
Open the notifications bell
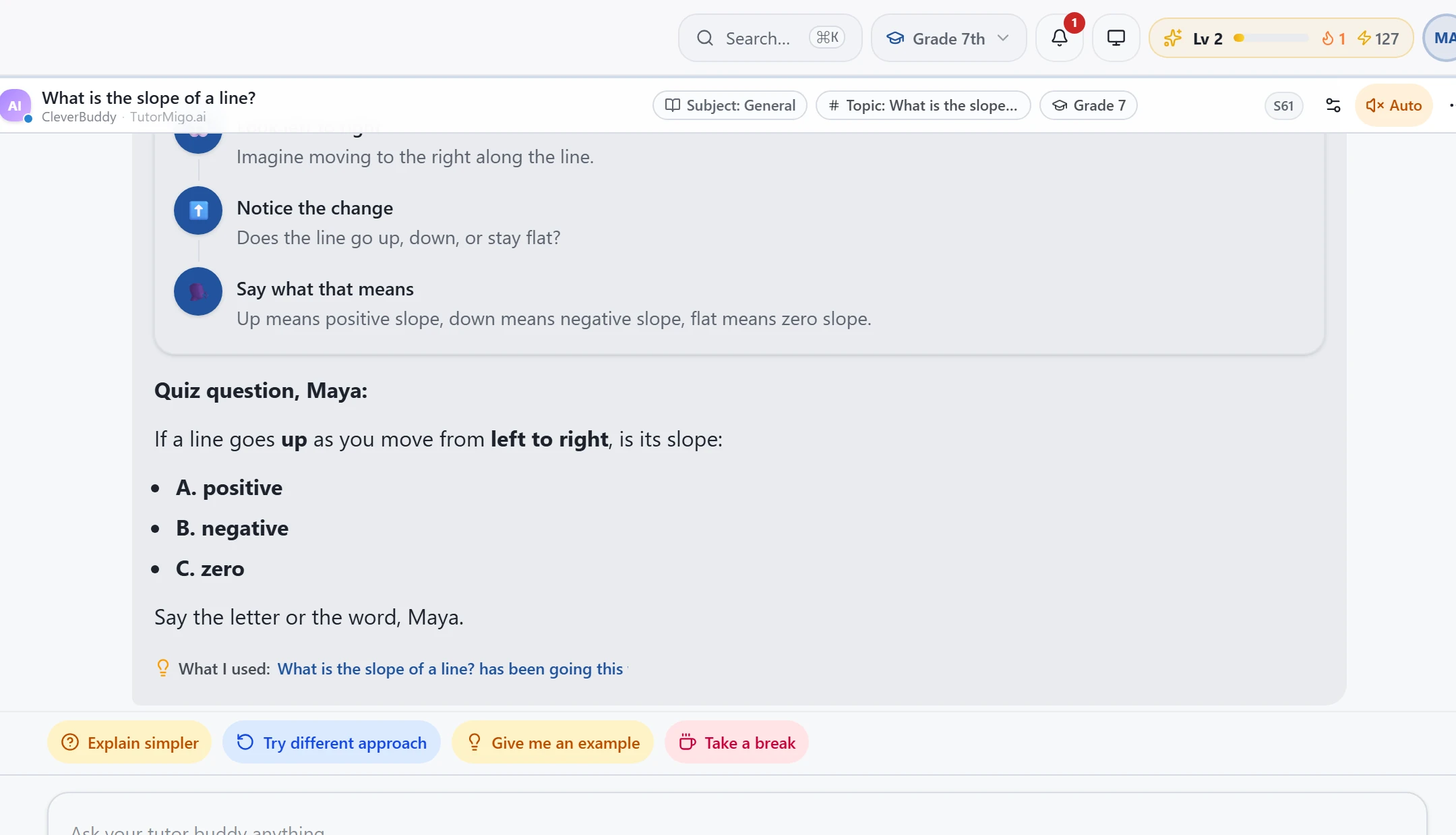[1059, 38]
